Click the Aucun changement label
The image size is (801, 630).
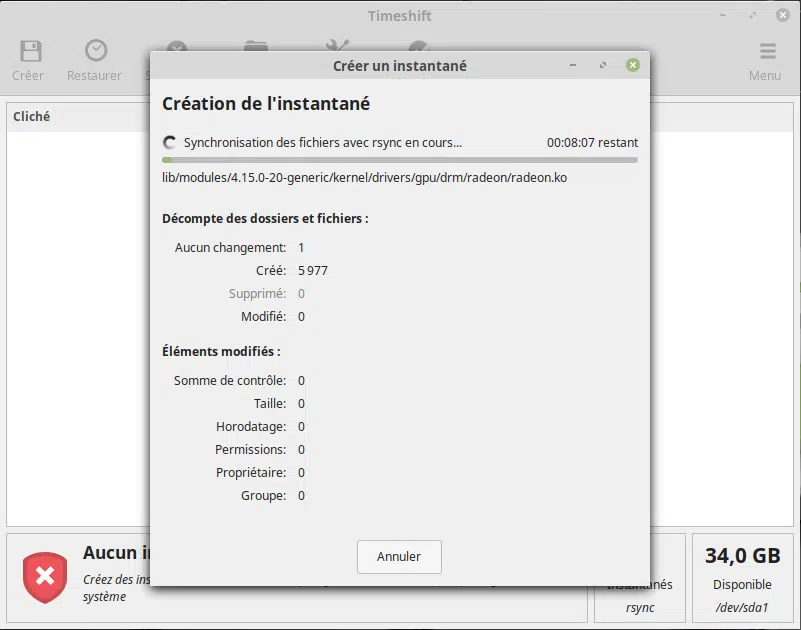click(230, 248)
